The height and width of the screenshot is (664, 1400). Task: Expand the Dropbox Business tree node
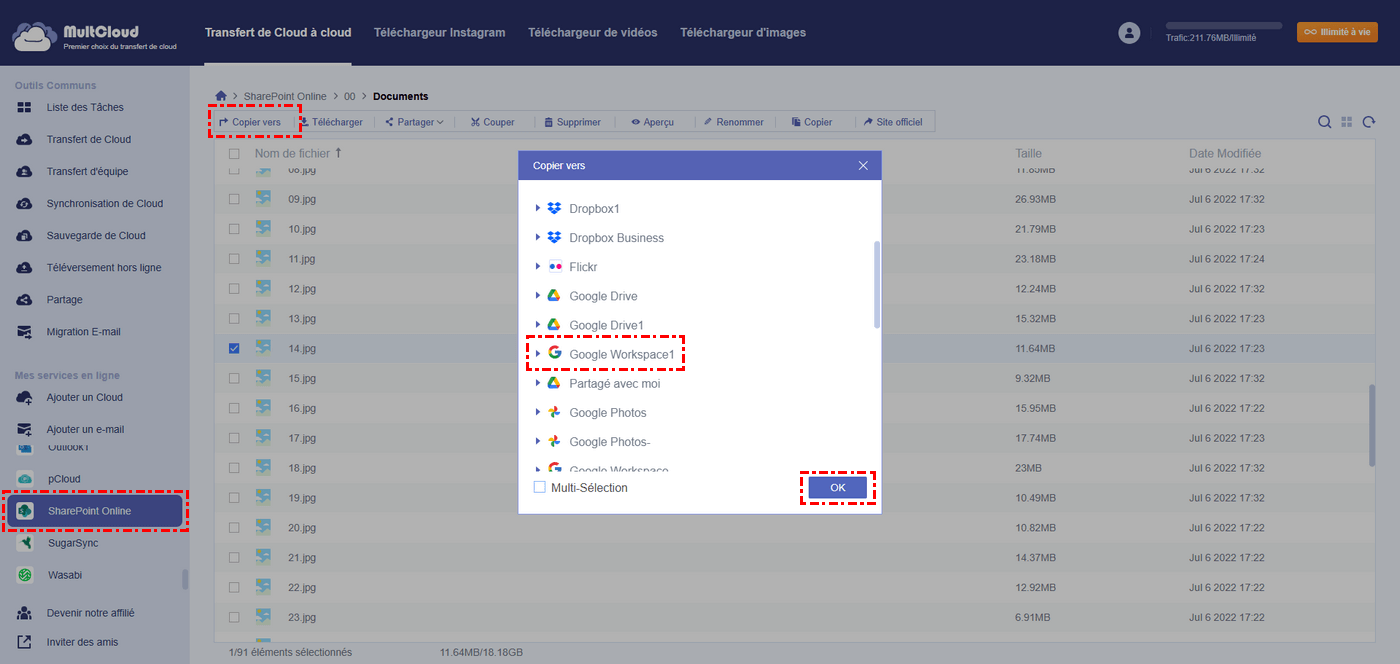(x=538, y=237)
